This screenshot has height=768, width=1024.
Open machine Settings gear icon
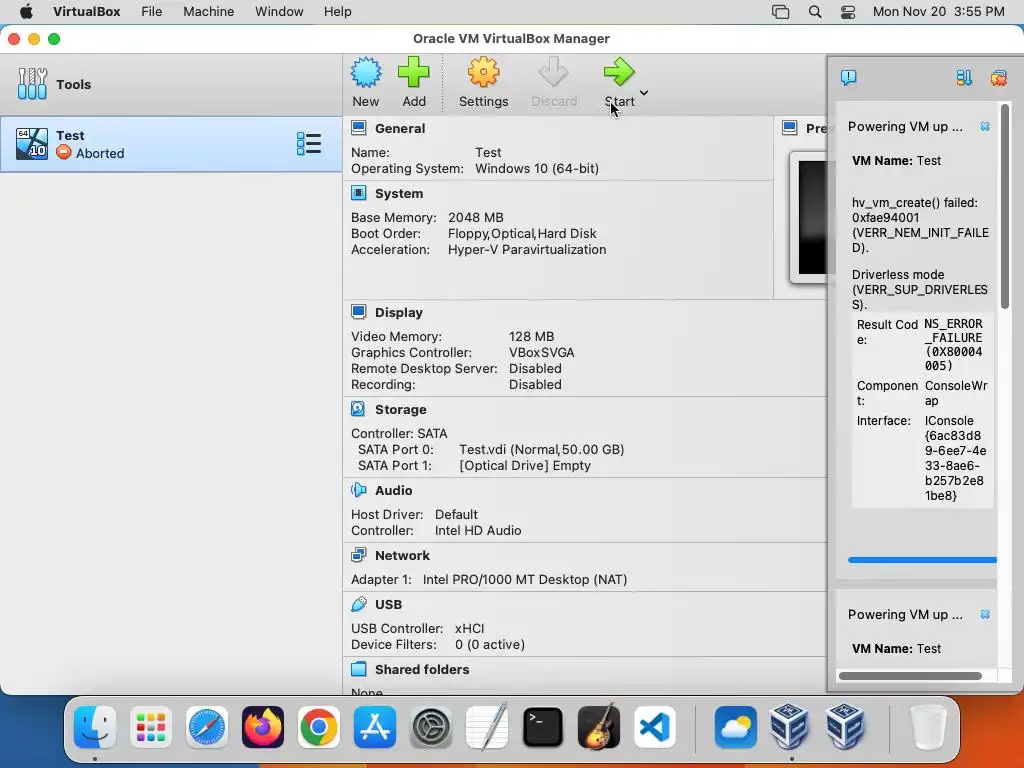pyautogui.click(x=483, y=72)
